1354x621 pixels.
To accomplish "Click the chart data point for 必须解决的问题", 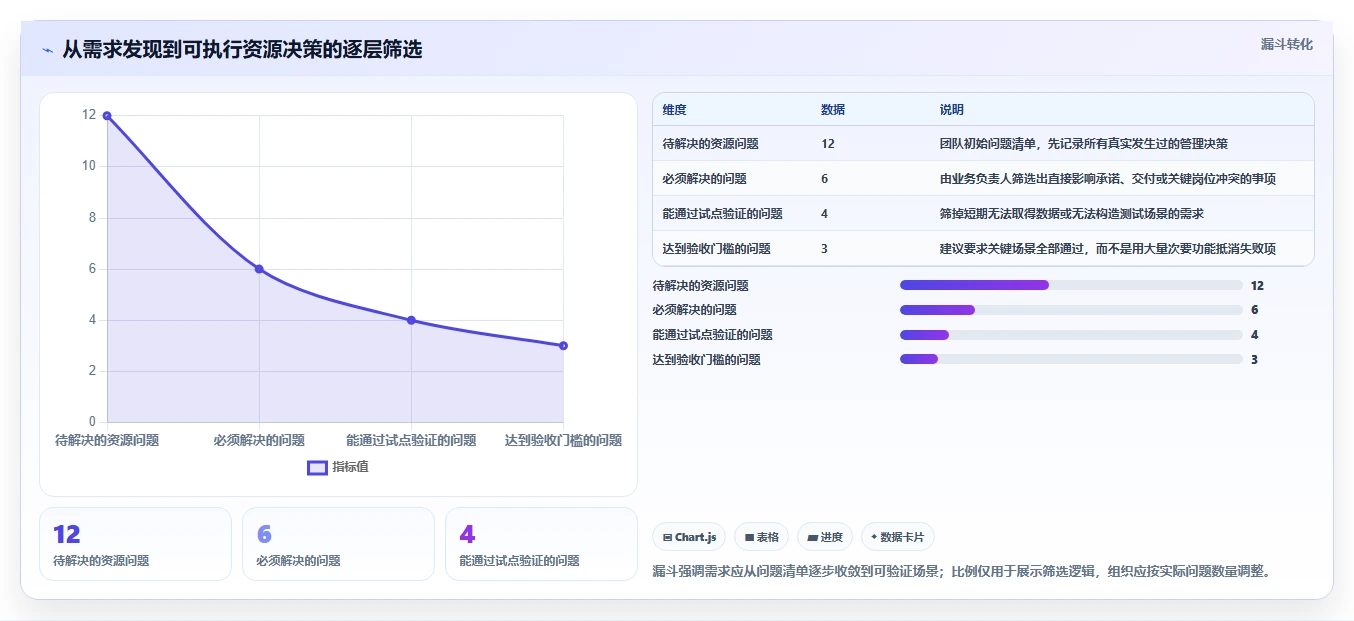I will 259,269.
